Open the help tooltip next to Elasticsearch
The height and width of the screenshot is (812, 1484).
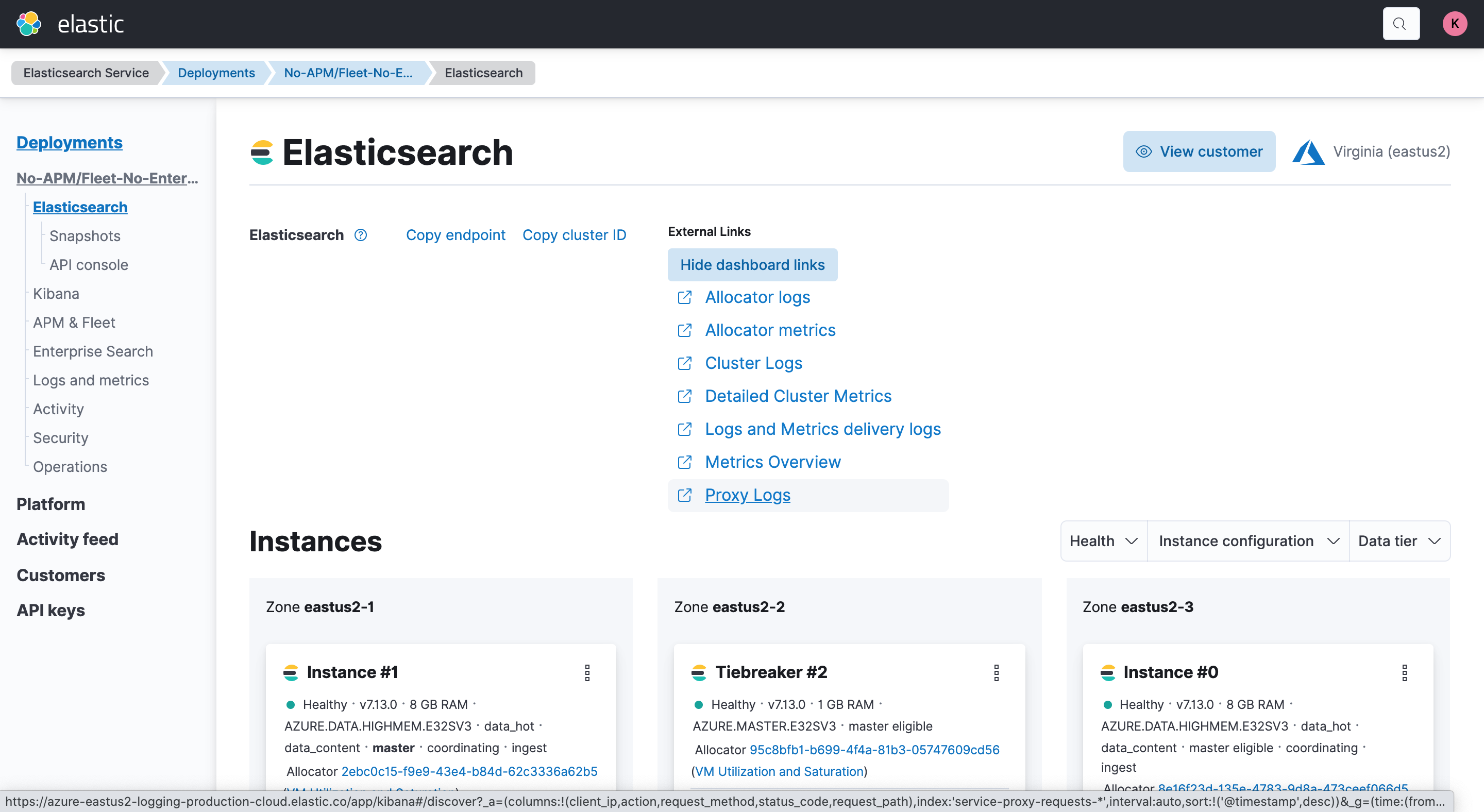(361, 235)
